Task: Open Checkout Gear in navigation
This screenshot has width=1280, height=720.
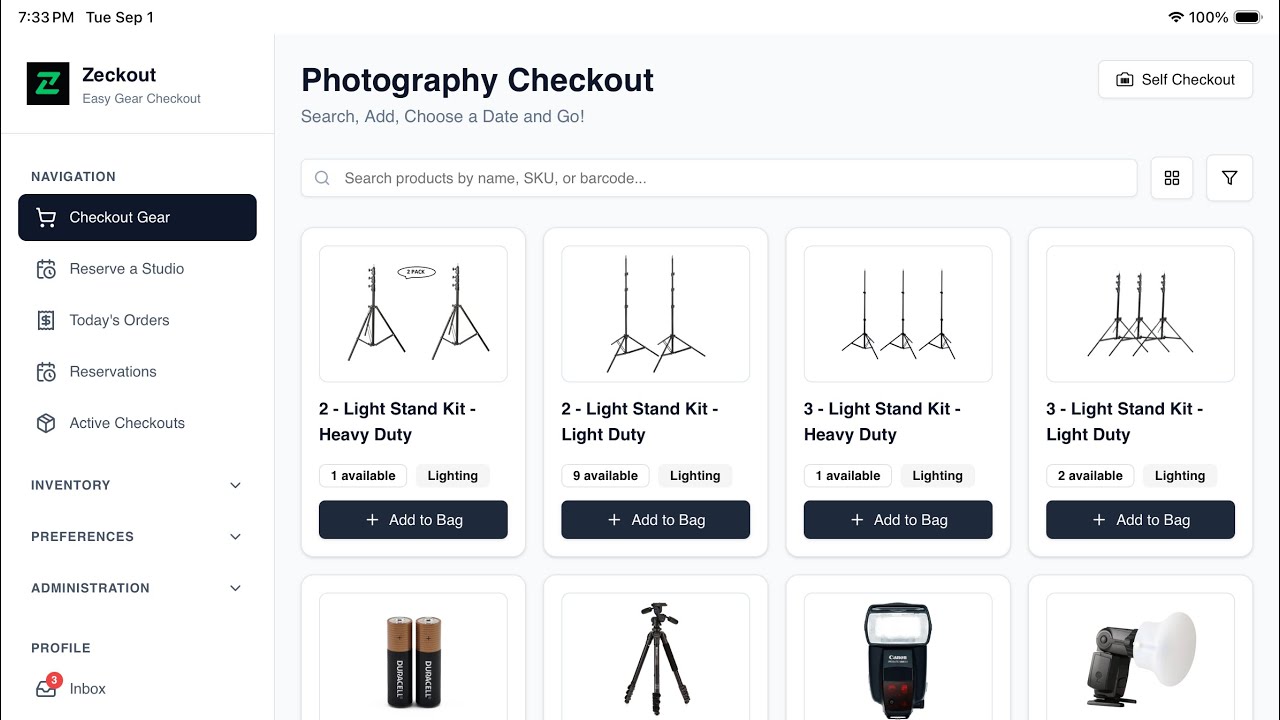Action: point(137,217)
